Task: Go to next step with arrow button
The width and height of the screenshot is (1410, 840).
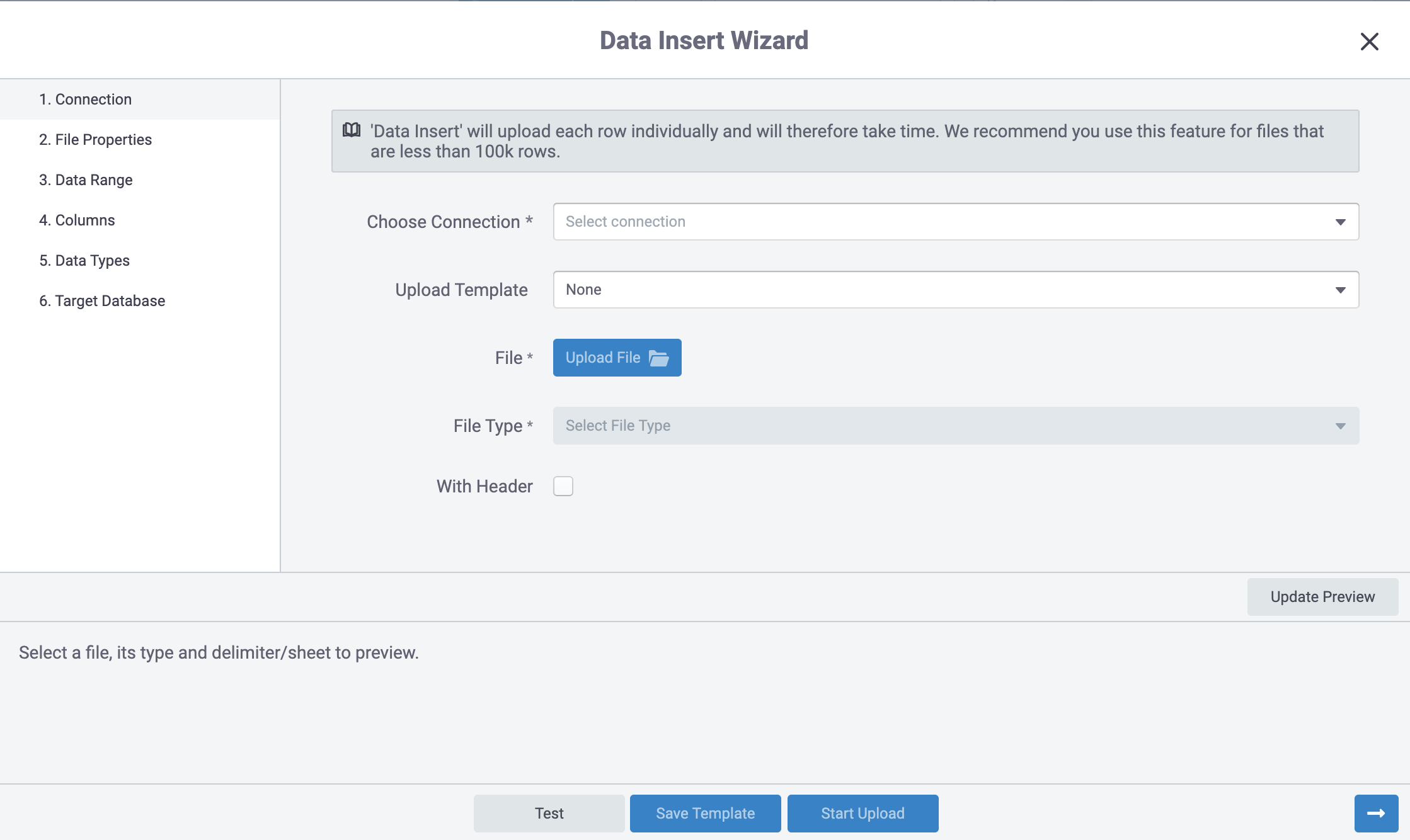Action: click(1376, 814)
